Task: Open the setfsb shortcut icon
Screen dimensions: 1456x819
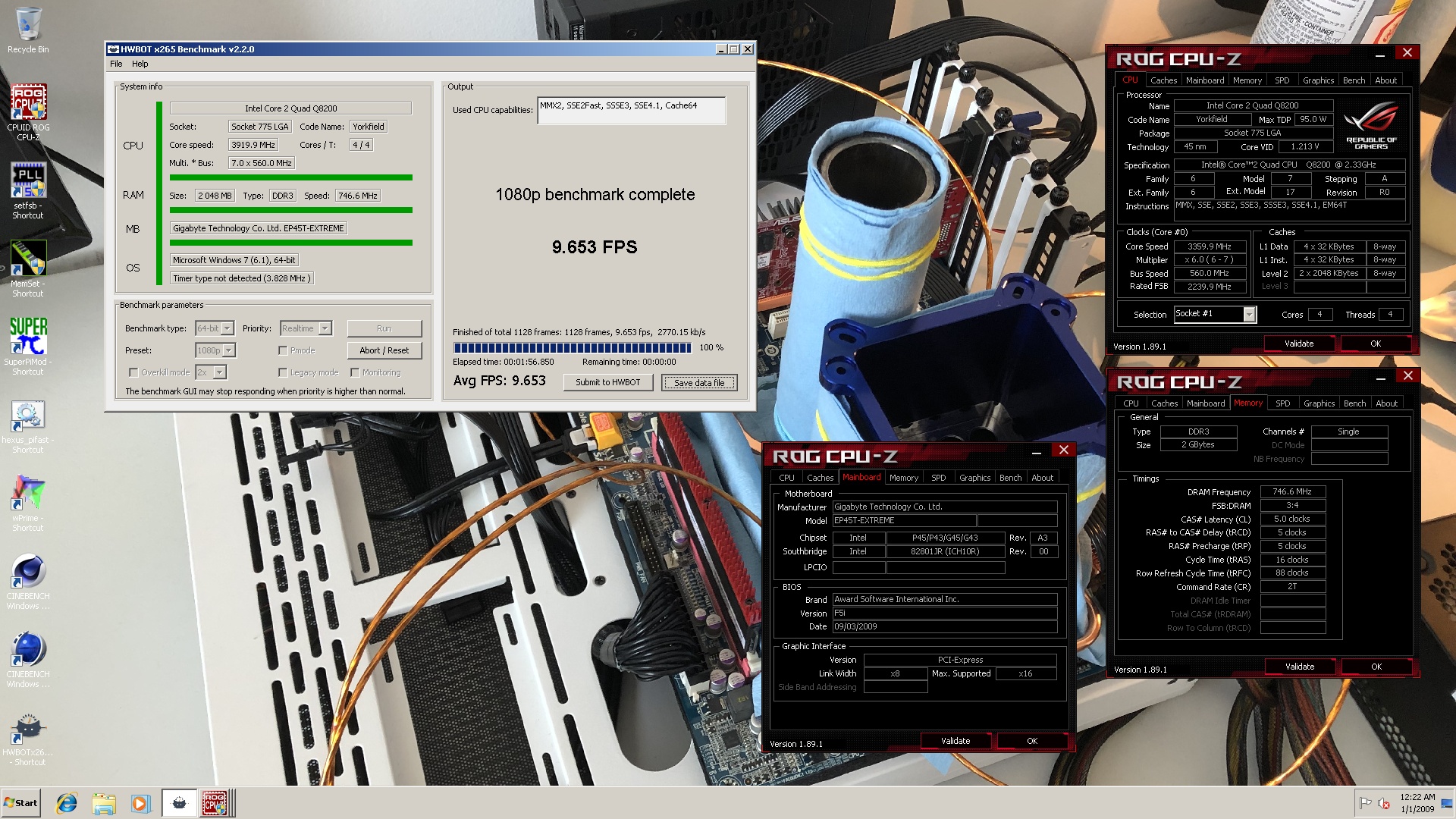Action: pyautogui.click(x=28, y=190)
